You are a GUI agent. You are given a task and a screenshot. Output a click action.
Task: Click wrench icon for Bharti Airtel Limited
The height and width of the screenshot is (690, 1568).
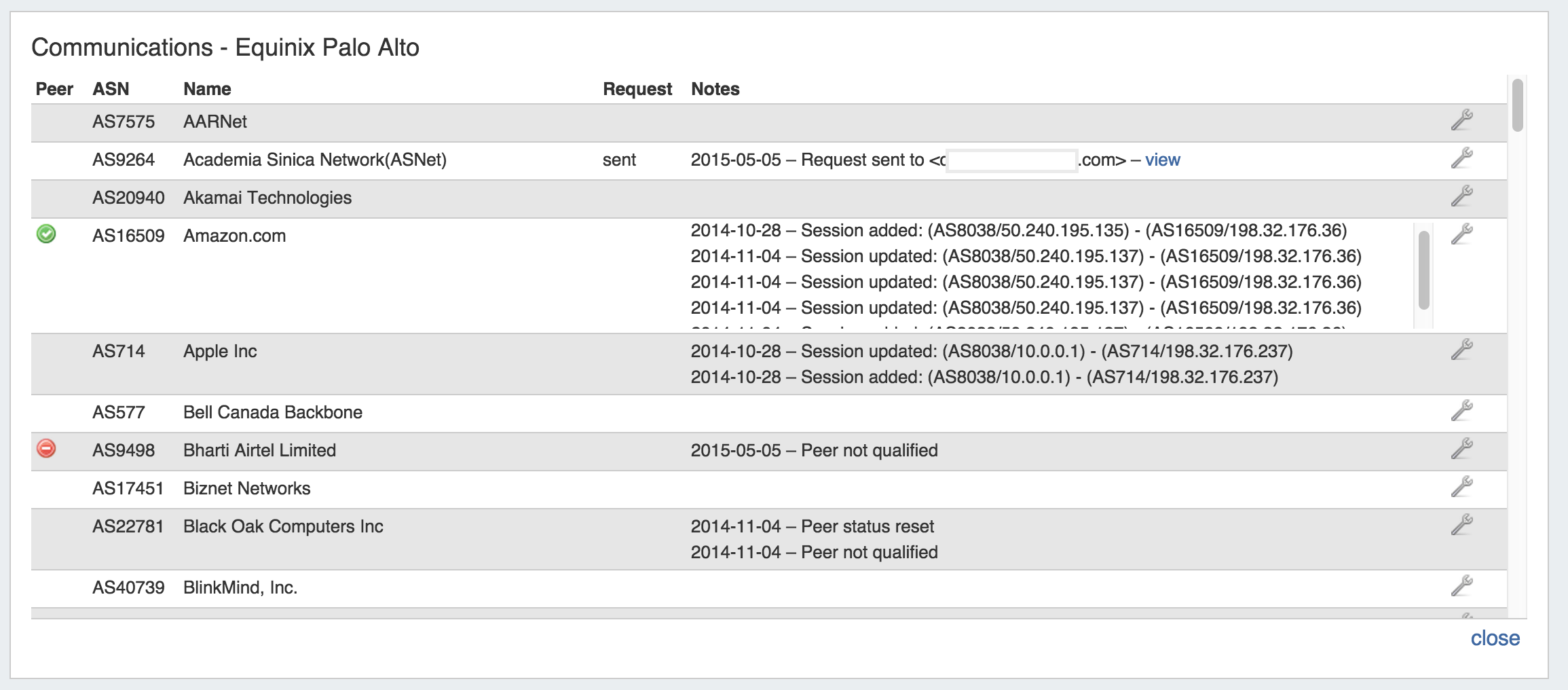pyautogui.click(x=1461, y=449)
